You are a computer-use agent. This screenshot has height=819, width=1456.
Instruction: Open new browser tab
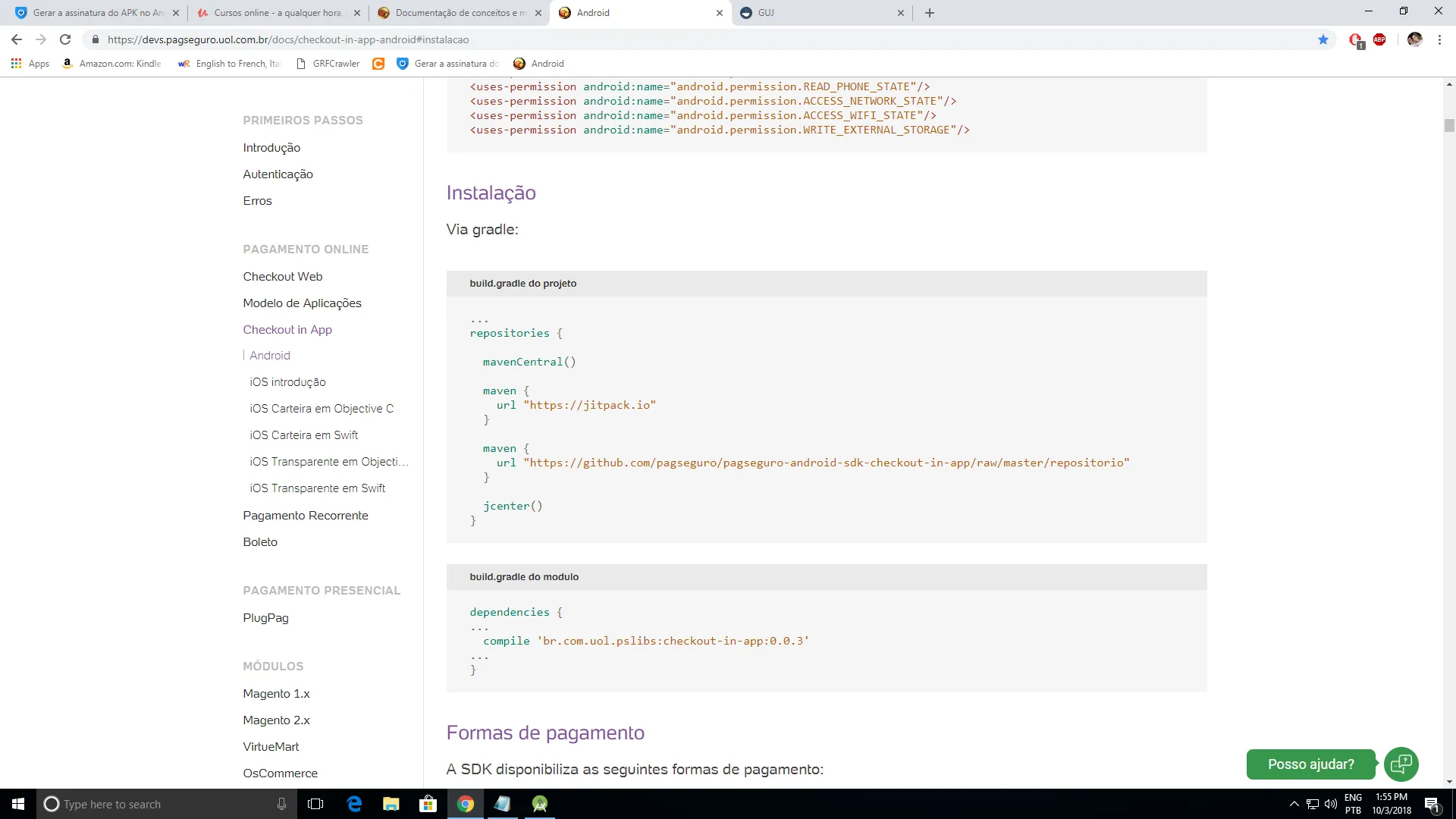point(930,13)
